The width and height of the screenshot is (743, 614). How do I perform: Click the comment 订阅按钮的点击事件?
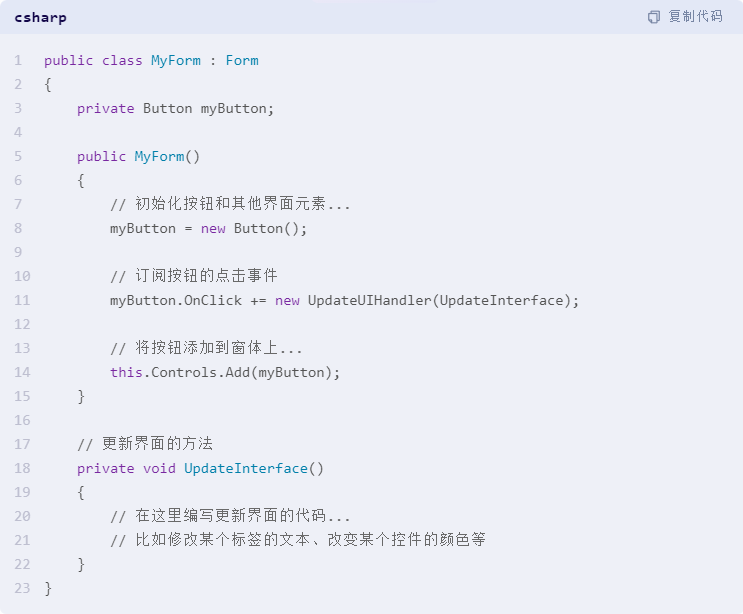[x=194, y=276]
